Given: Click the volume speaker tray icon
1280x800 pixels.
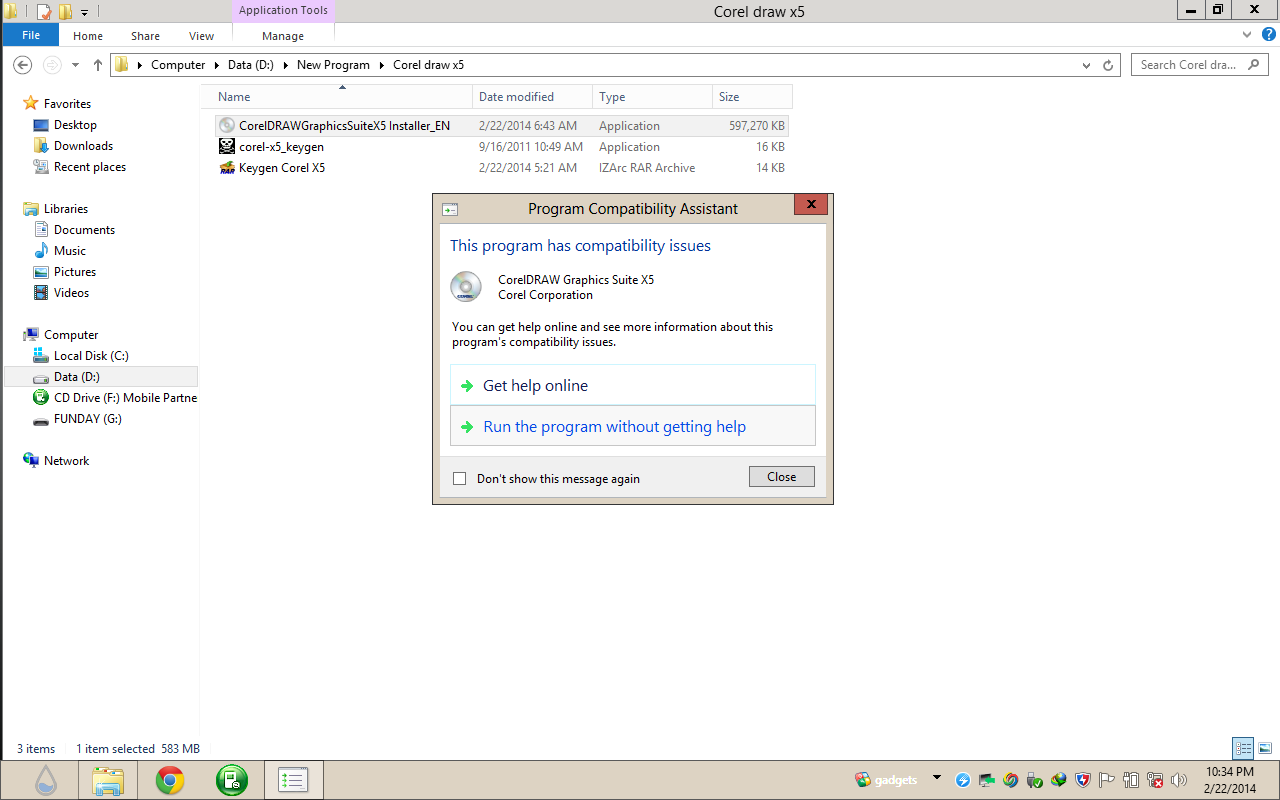Looking at the screenshot, I should 1179,780.
